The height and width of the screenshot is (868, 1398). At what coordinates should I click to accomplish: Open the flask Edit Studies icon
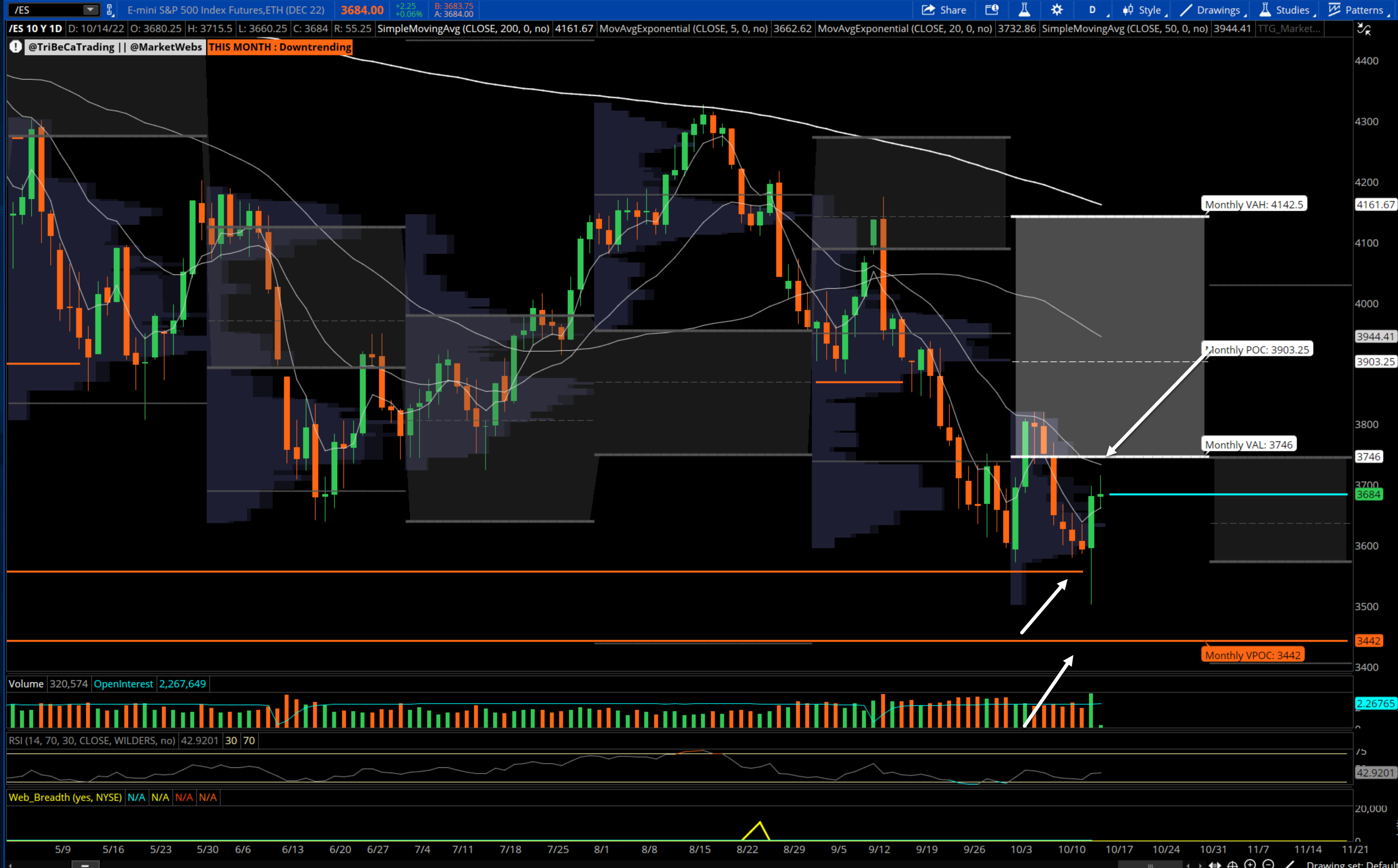click(1025, 10)
